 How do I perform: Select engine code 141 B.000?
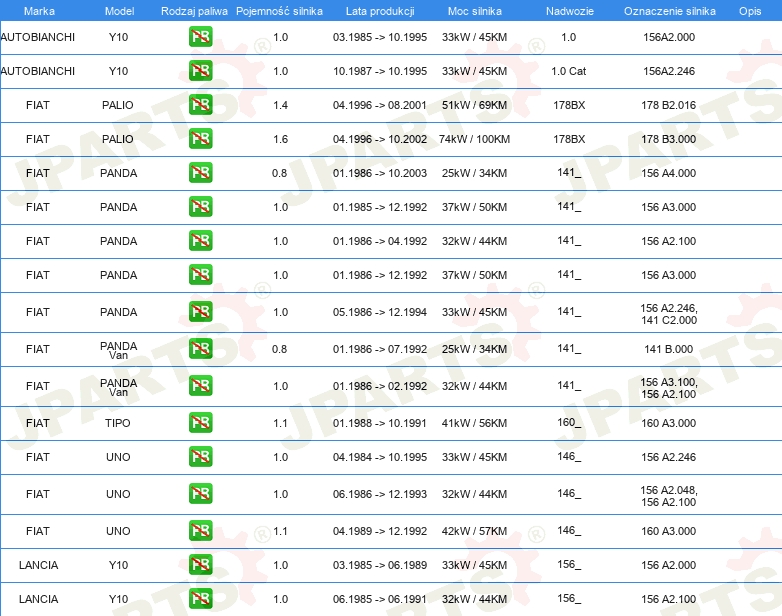pyautogui.click(x=668, y=349)
